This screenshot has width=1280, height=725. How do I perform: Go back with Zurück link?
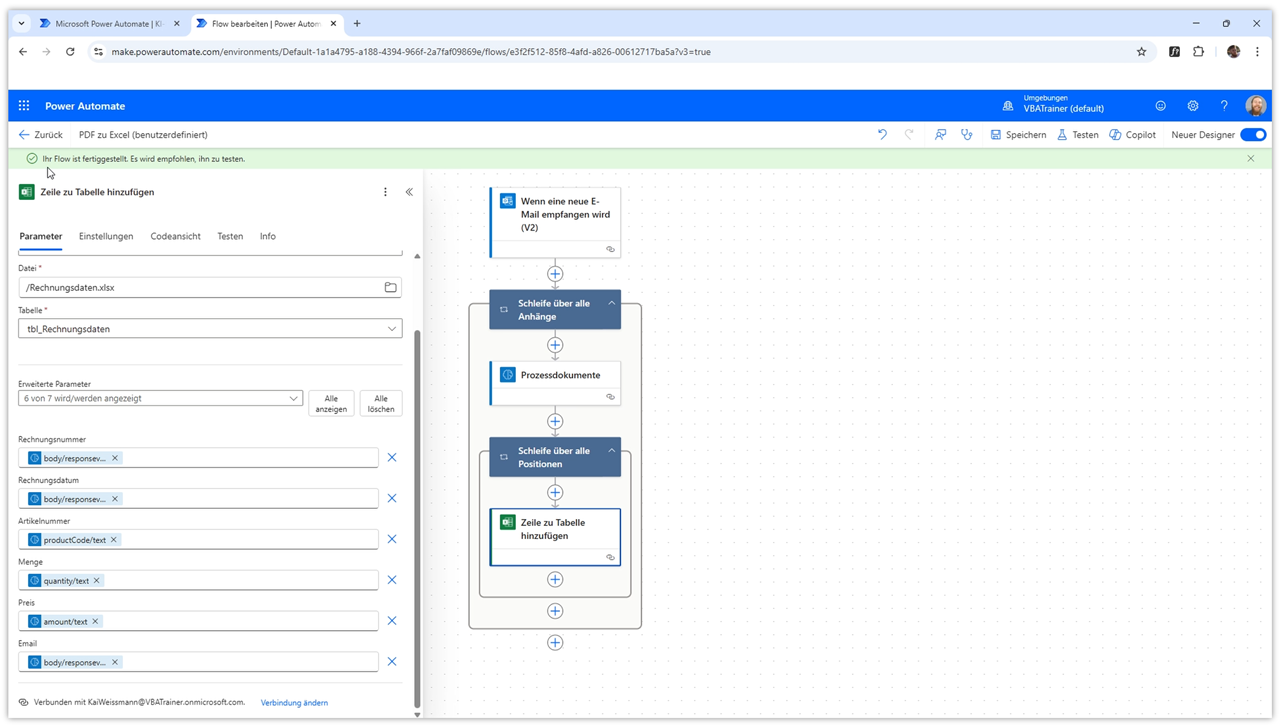pyautogui.click(x=40, y=134)
